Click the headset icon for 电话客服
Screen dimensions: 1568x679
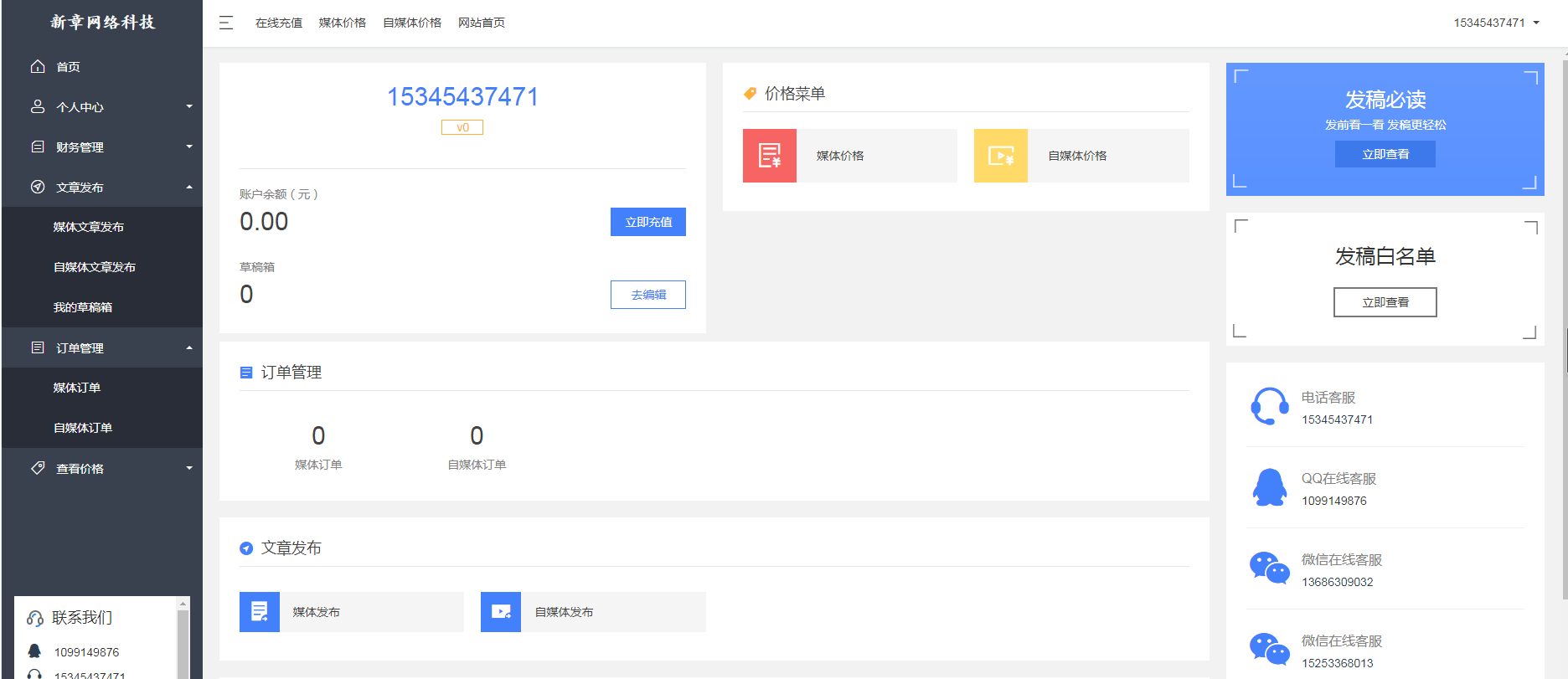pos(1270,406)
